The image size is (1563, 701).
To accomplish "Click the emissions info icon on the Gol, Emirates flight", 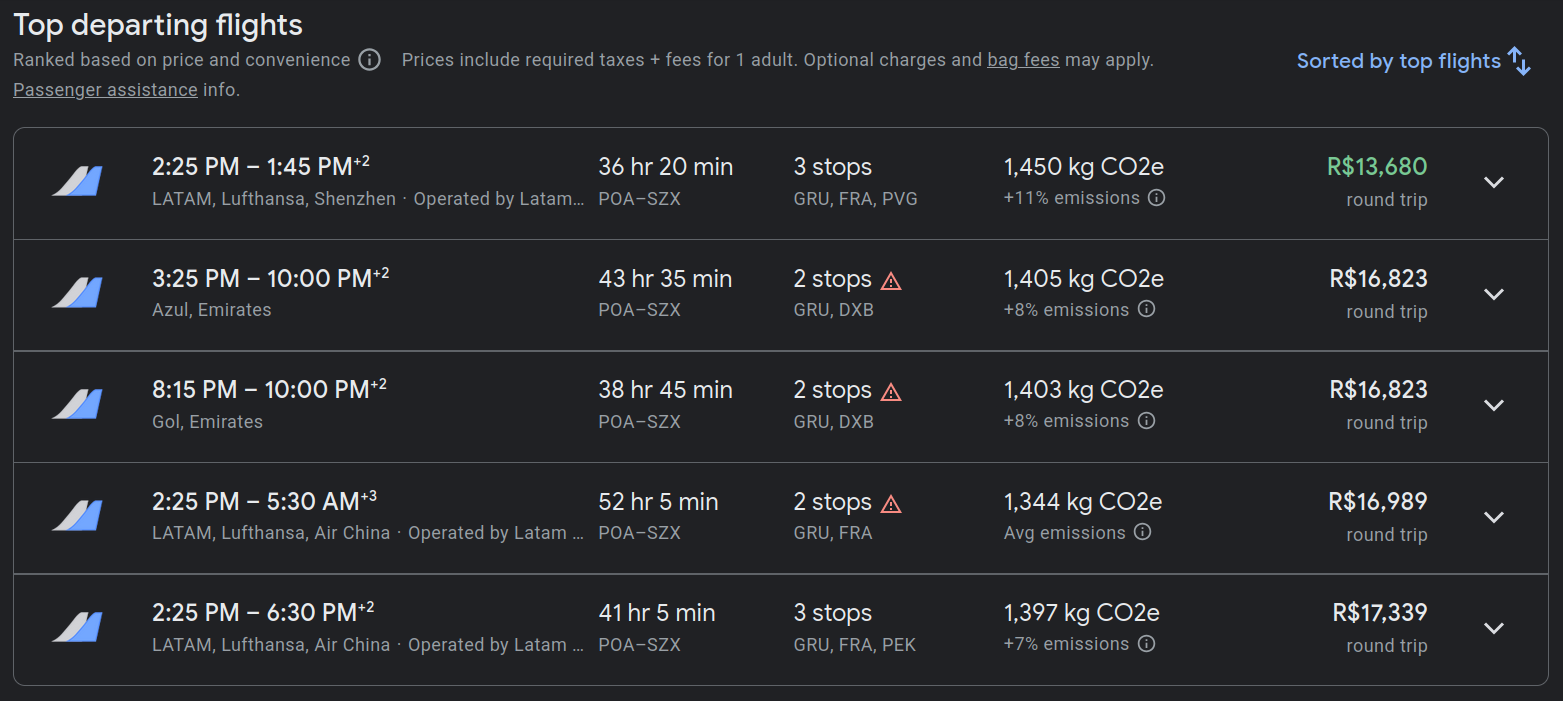I will [x=1147, y=420].
